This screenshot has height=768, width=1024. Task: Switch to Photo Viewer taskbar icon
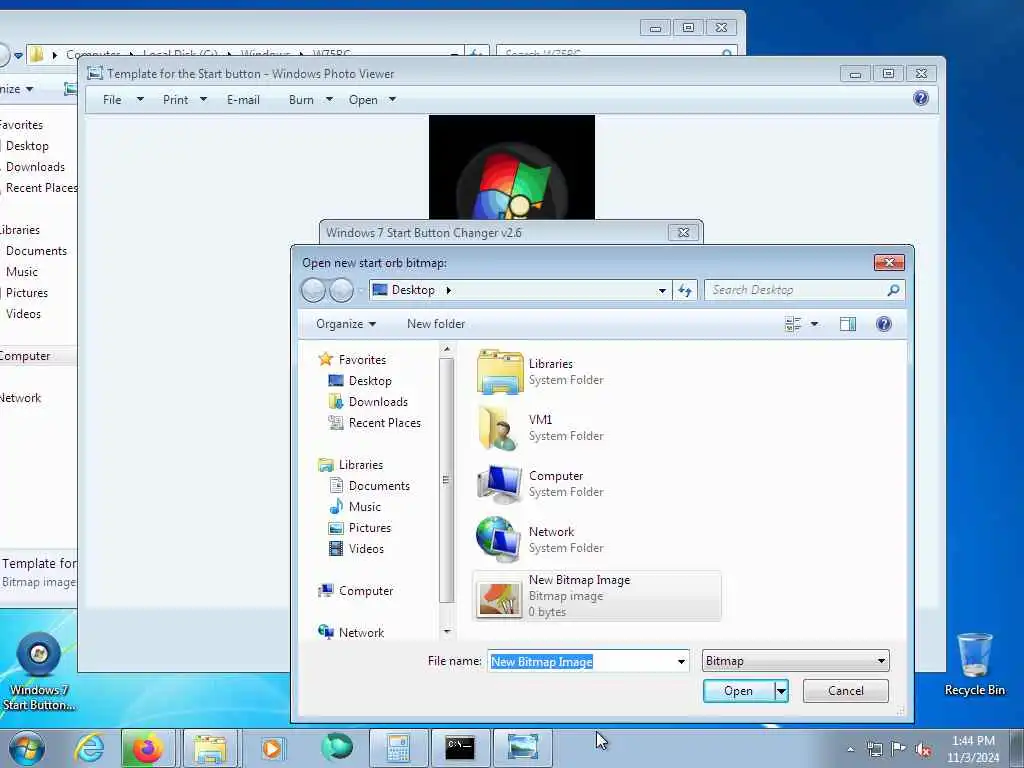(x=522, y=747)
